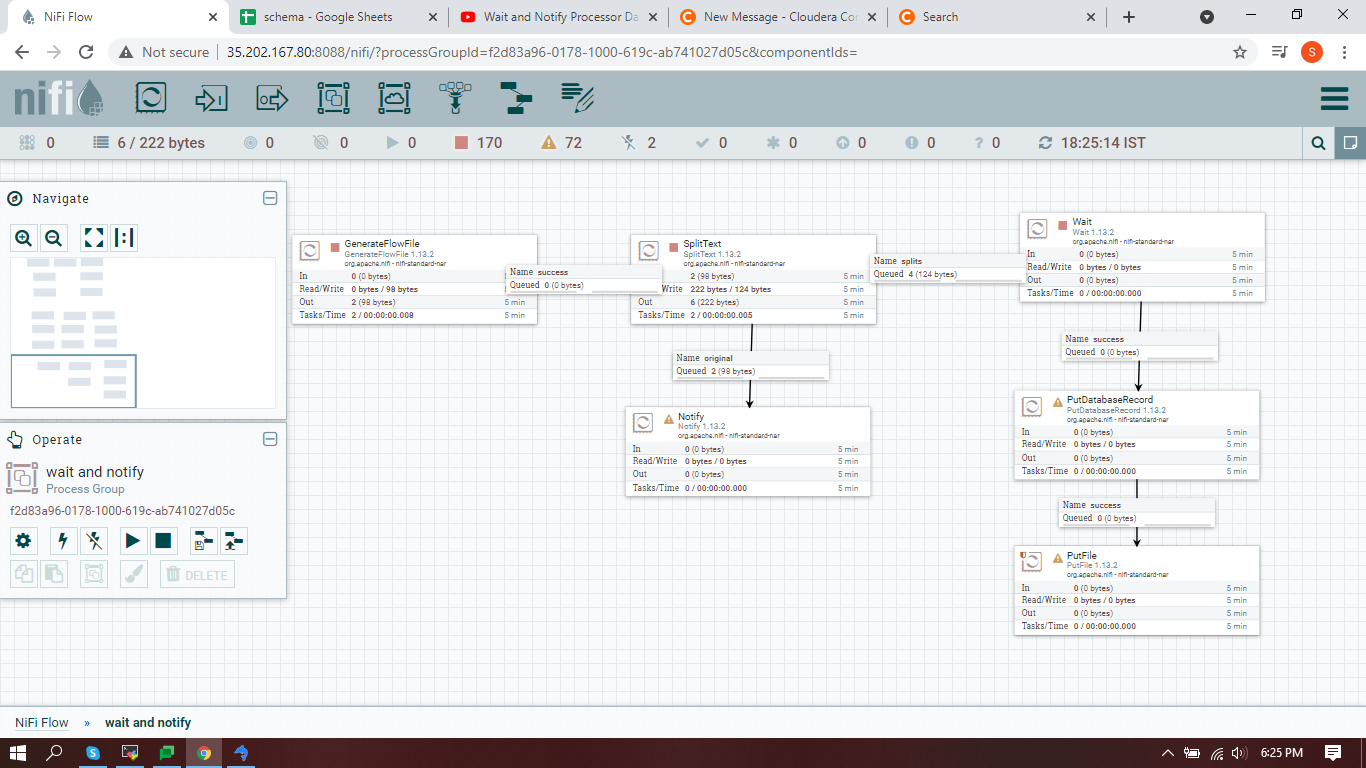Screen dimensions: 1366x768
Task: Switch to schema - Google Sheets tab
Action: click(328, 17)
